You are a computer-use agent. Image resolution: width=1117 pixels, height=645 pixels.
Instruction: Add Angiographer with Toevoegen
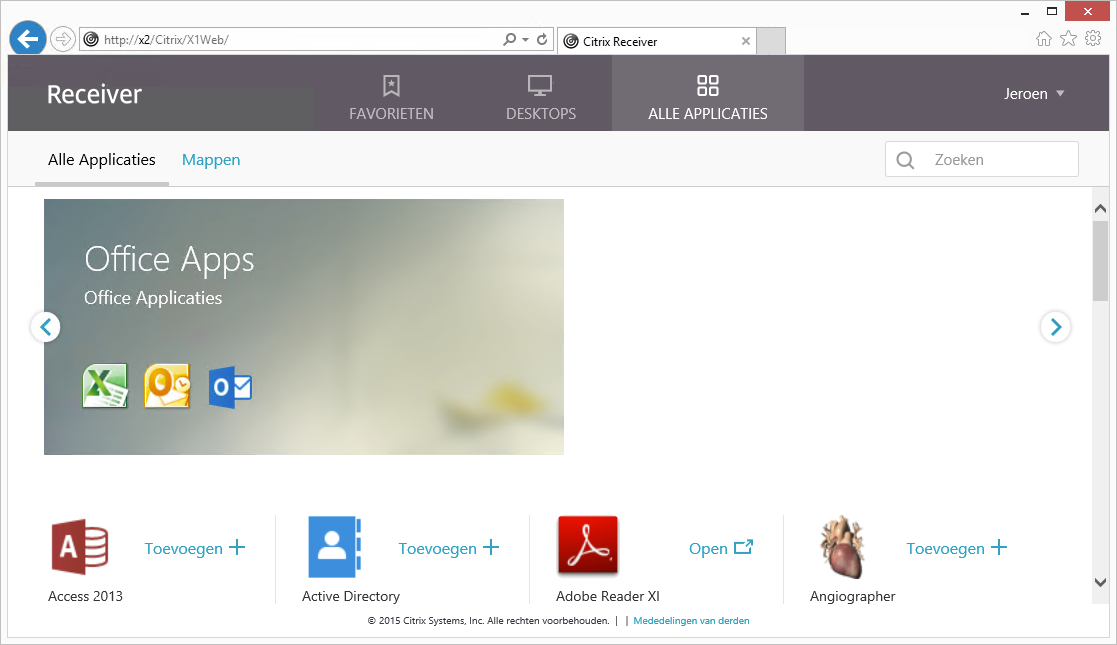pyautogui.click(x=957, y=548)
